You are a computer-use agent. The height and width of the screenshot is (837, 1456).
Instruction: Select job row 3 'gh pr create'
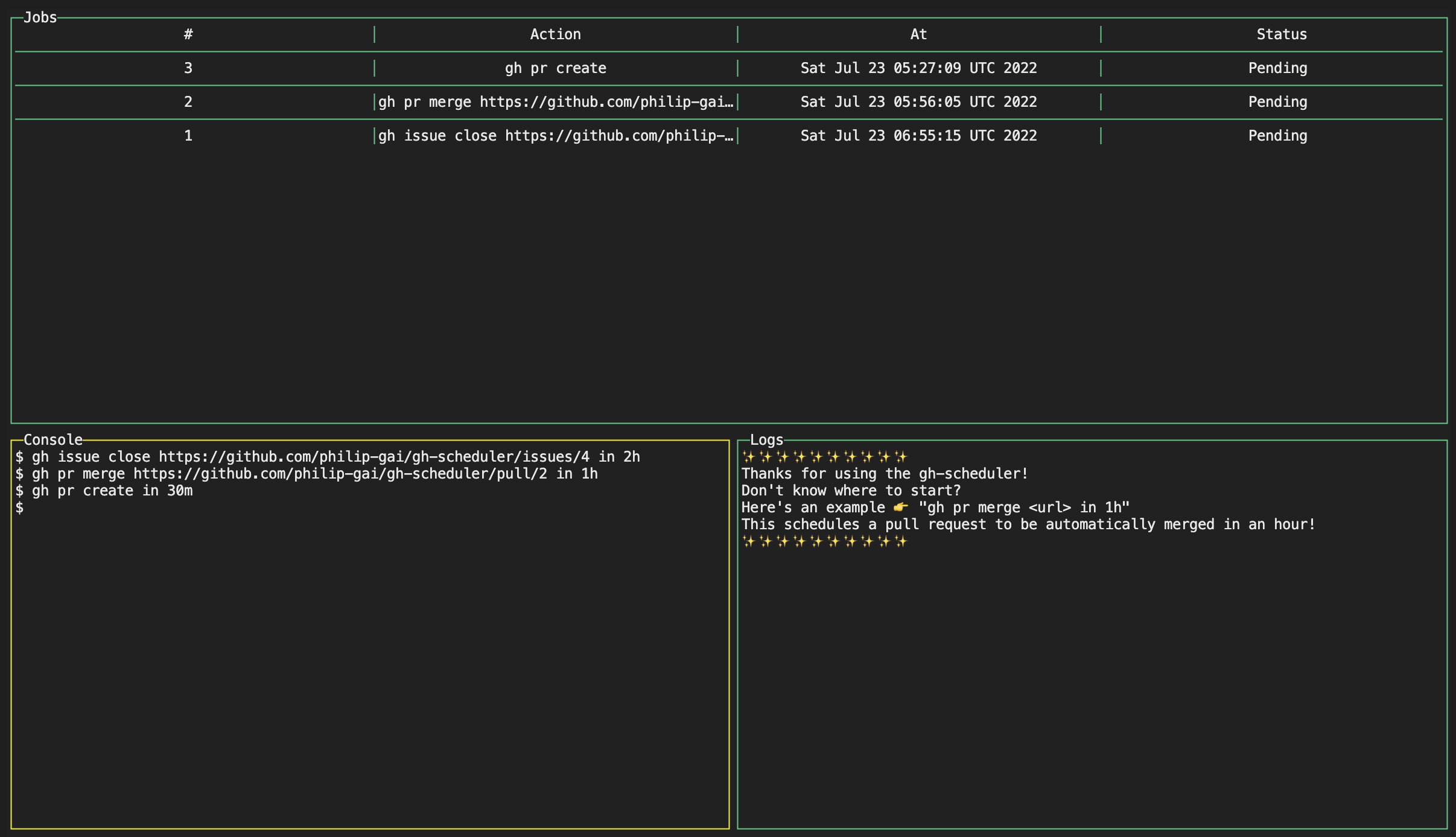tap(555, 68)
